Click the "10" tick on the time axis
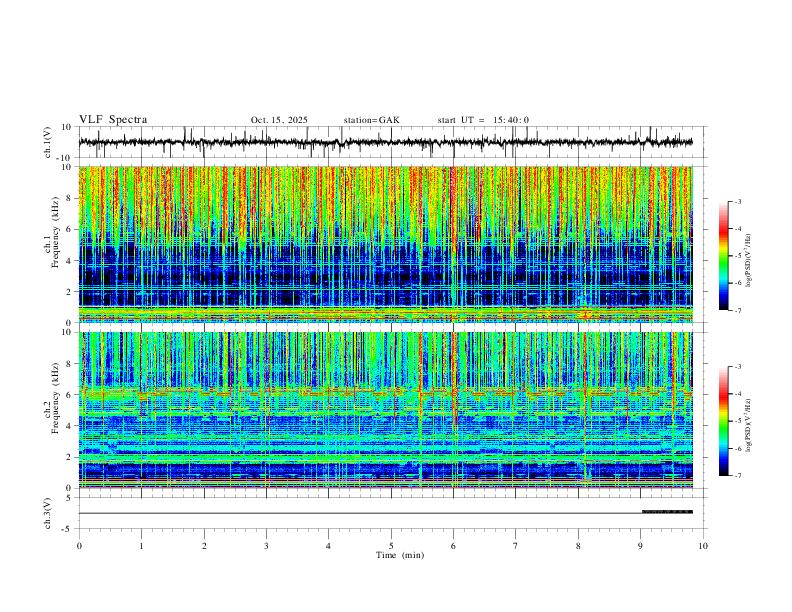 [703, 546]
